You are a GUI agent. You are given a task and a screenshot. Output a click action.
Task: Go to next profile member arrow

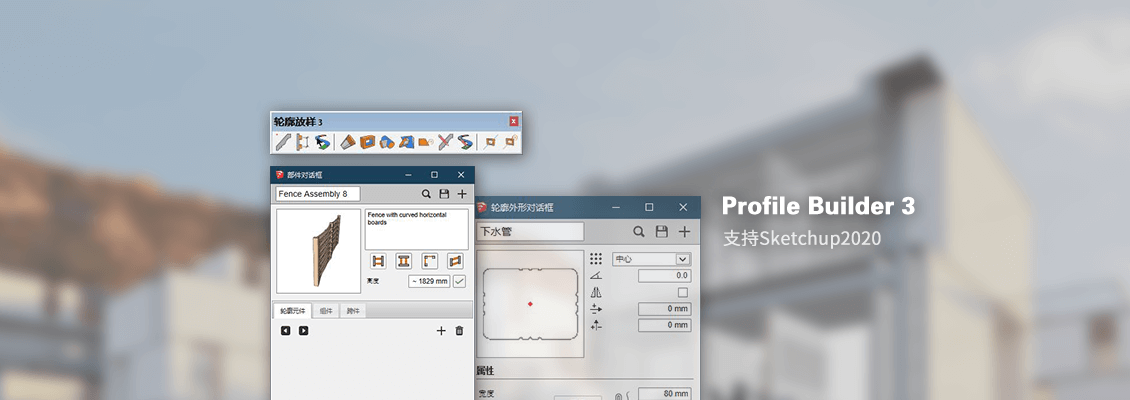pos(303,330)
